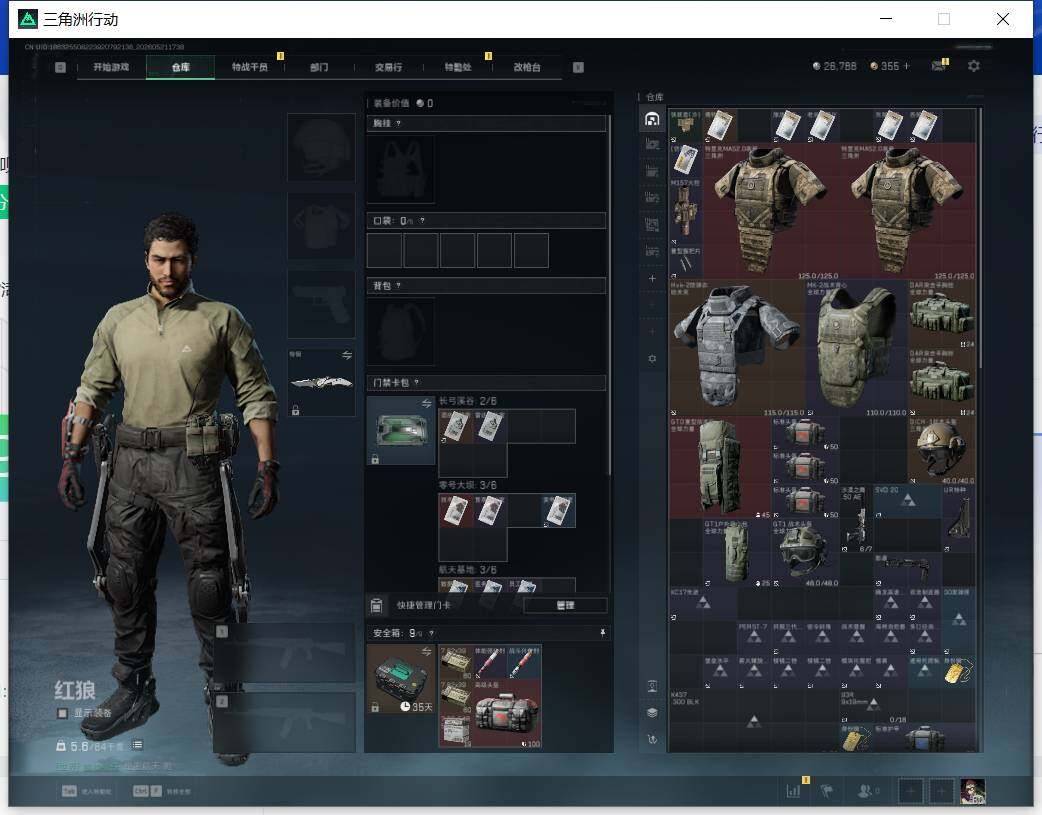Click the left tab-navigation arrow icon
This screenshot has width=1042, height=815.
60,67
